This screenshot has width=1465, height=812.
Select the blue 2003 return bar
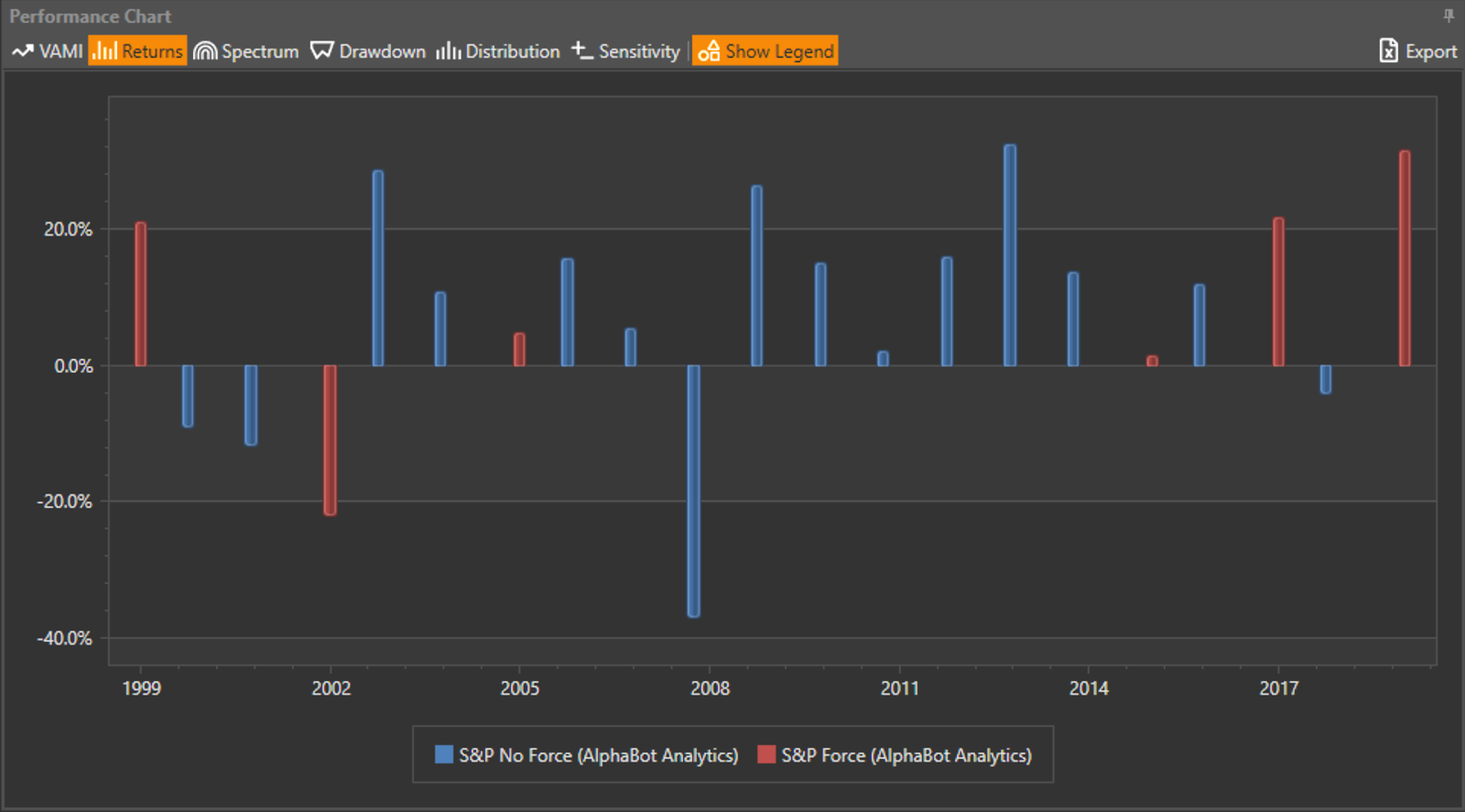(x=378, y=268)
